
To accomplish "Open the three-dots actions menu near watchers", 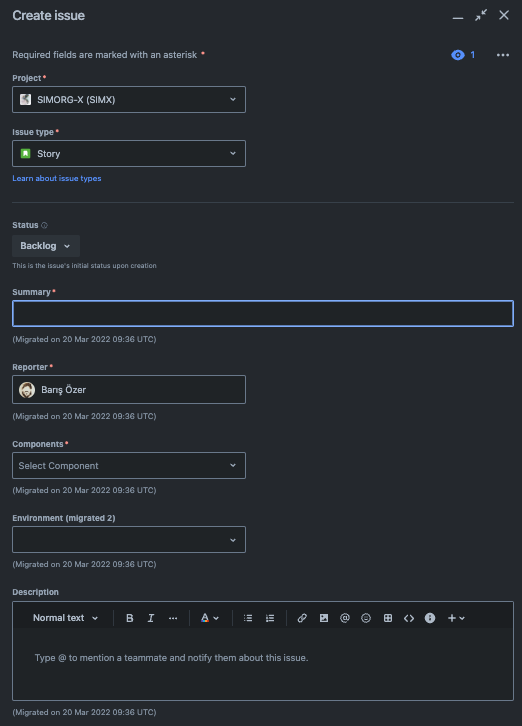I will point(503,55).
